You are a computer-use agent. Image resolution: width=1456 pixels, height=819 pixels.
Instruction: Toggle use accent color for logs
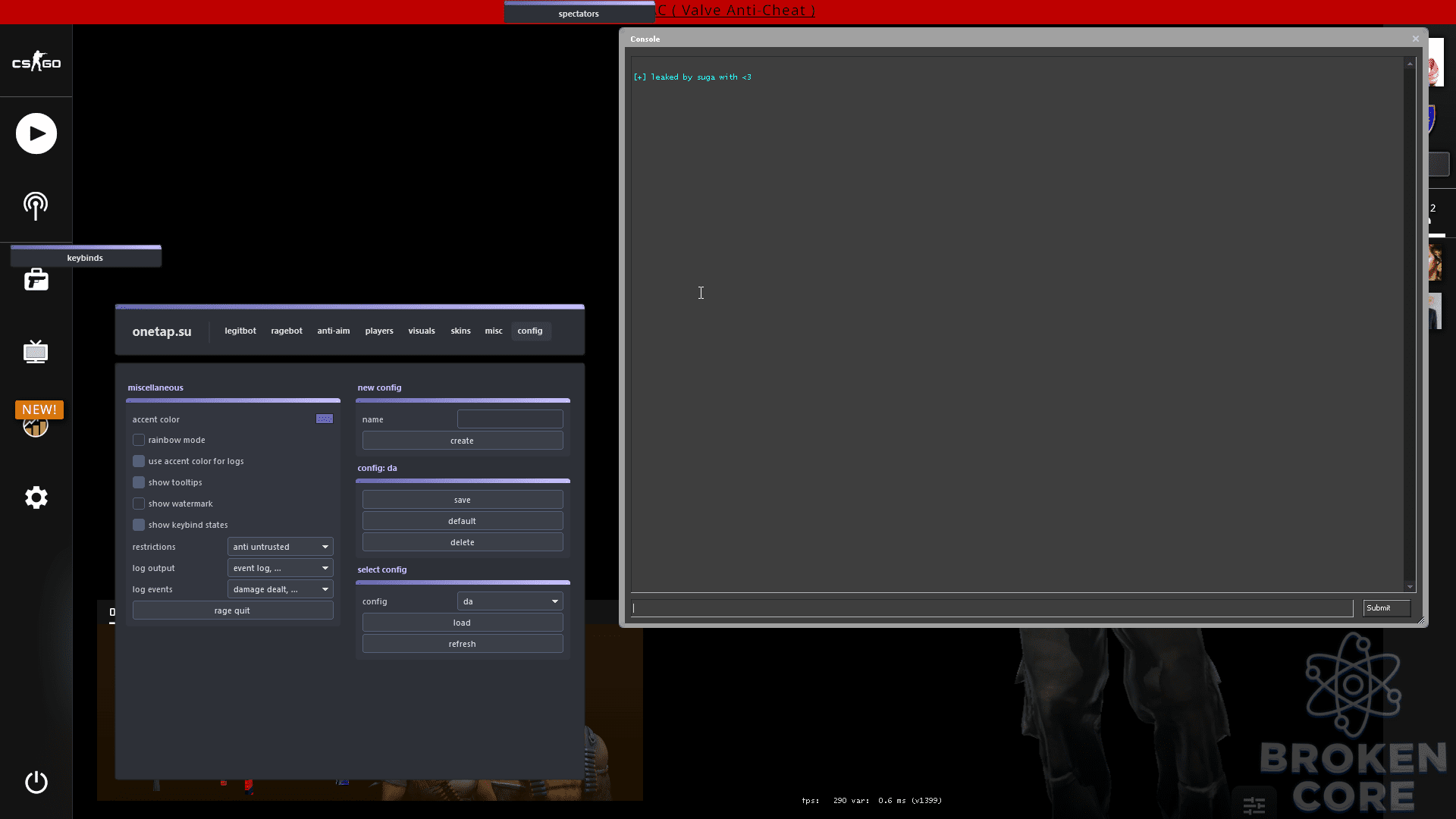(x=139, y=461)
